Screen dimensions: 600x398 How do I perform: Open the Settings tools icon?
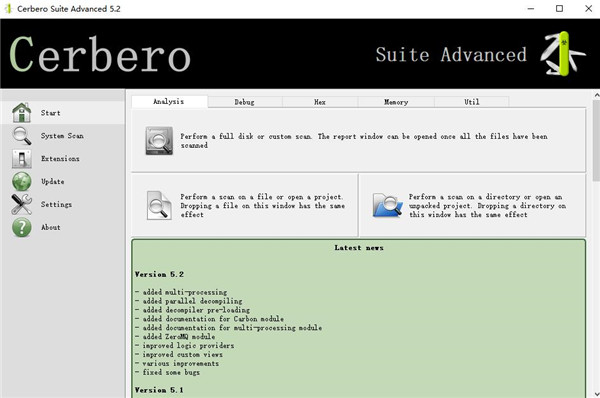[x=22, y=204]
